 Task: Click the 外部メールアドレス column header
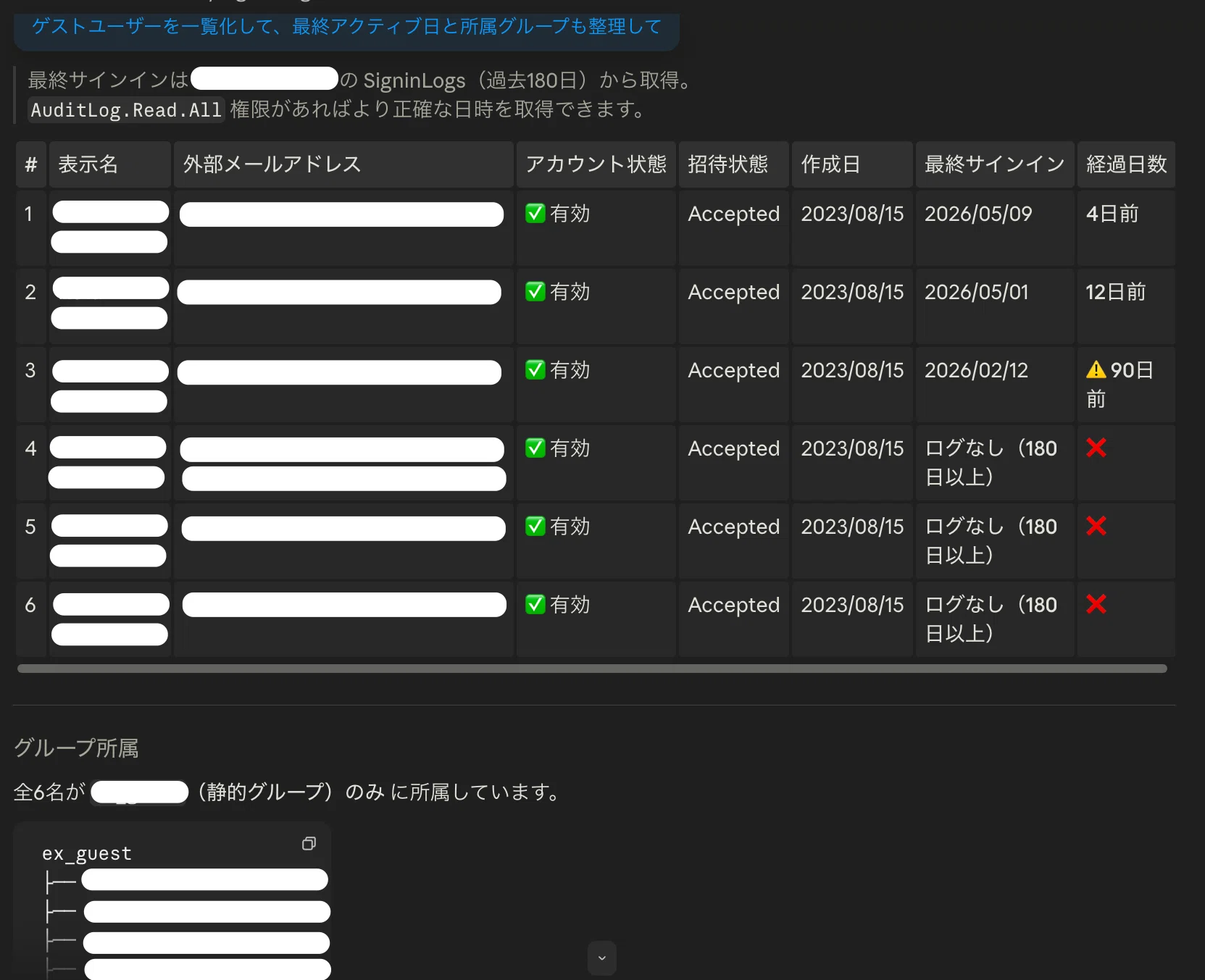point(343,164)
